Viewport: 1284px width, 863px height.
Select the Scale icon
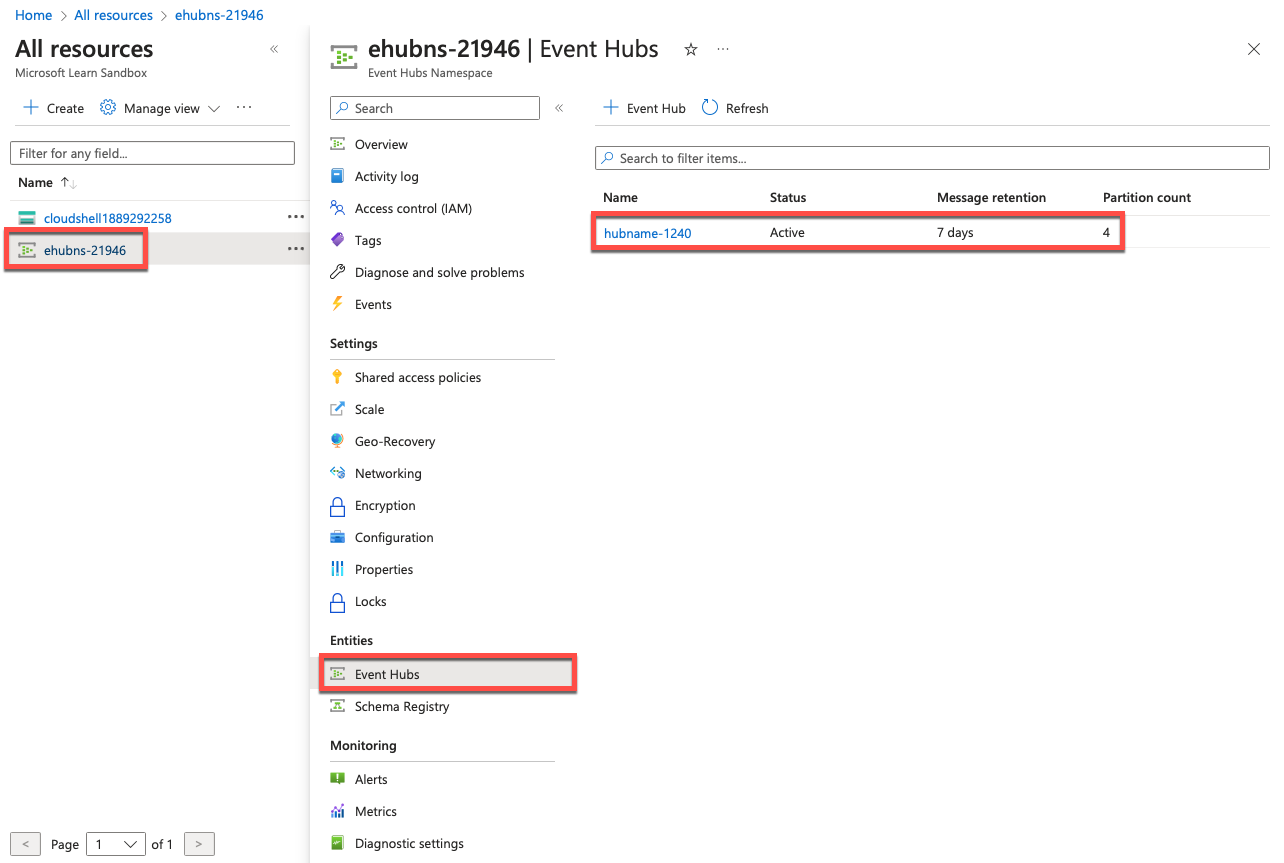tap(337, 409)
